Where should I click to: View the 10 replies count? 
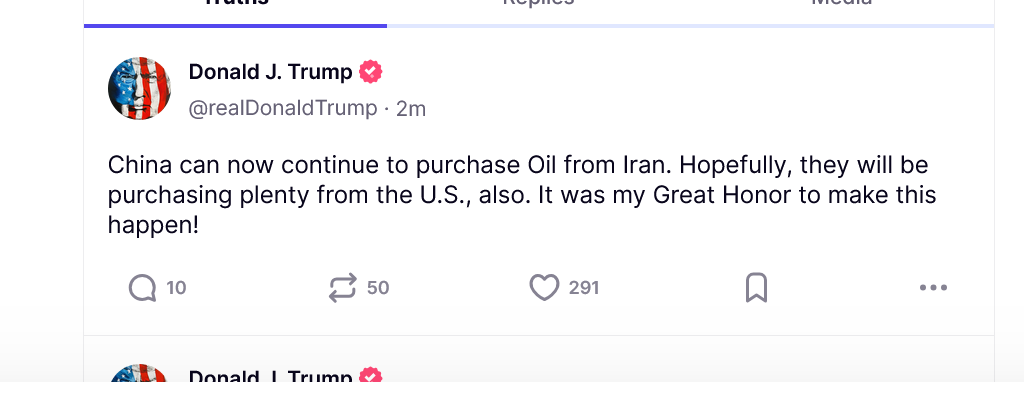[176, 288]
